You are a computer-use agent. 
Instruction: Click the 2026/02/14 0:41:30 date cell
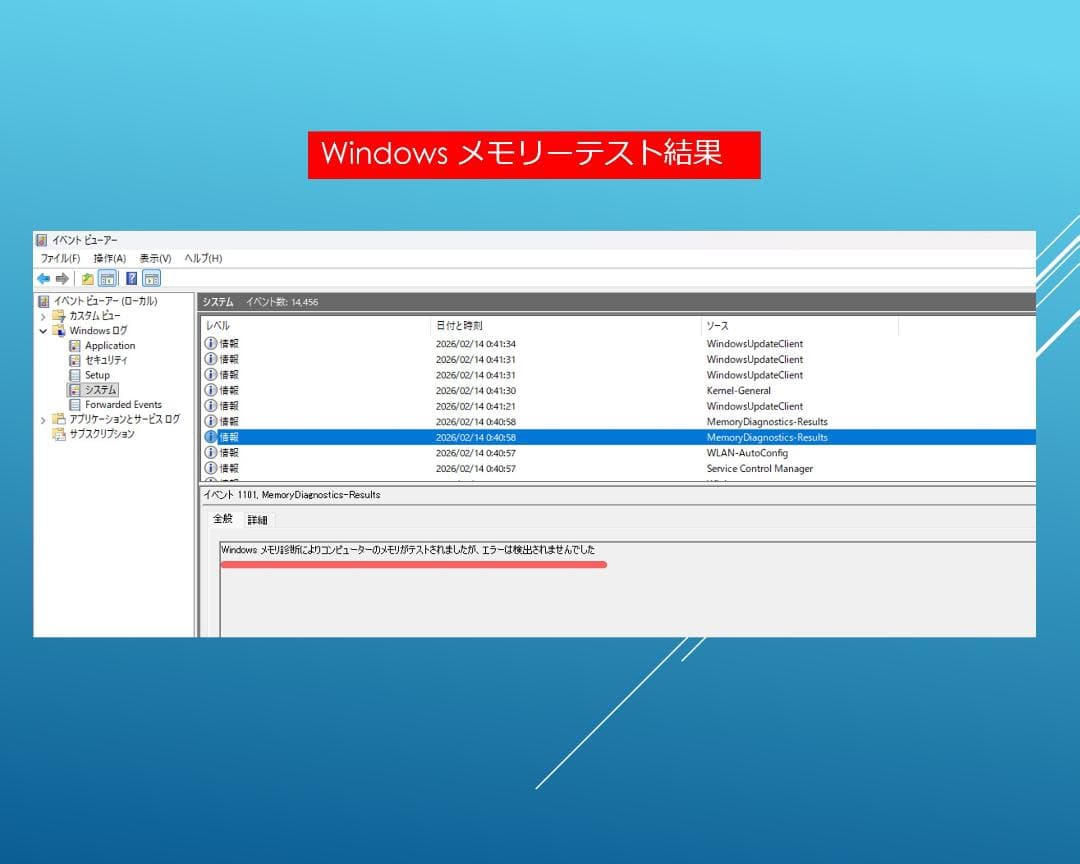tap(475, 391)
